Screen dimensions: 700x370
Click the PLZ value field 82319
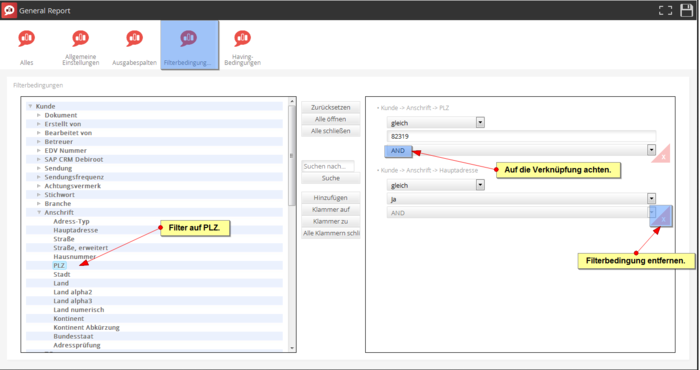point(521,137)
